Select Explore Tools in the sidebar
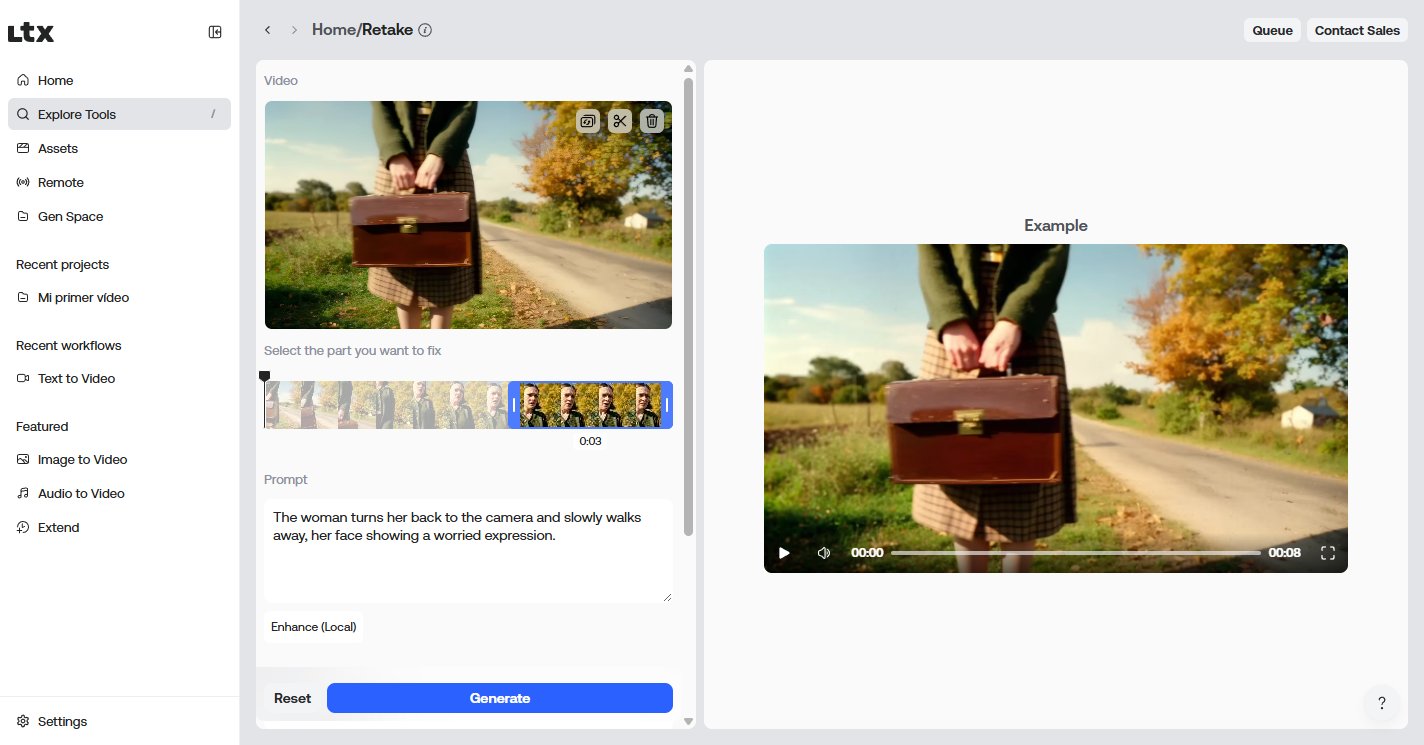Viewport: 1424px width, 745px height. [x=119, y=114]
